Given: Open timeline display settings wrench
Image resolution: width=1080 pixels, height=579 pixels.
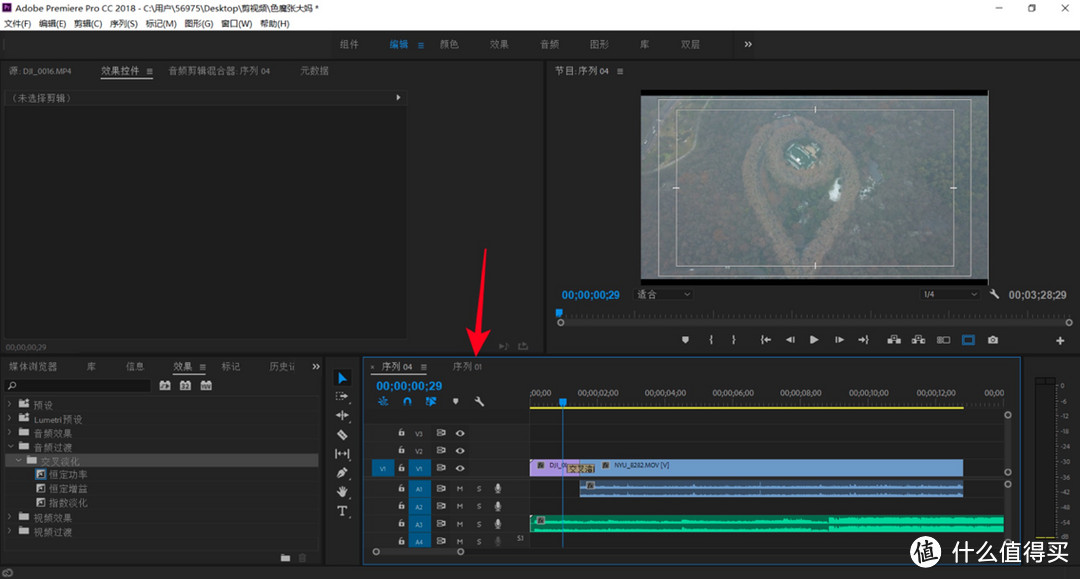Looking at the screenshot, I should tap(479, 401).
